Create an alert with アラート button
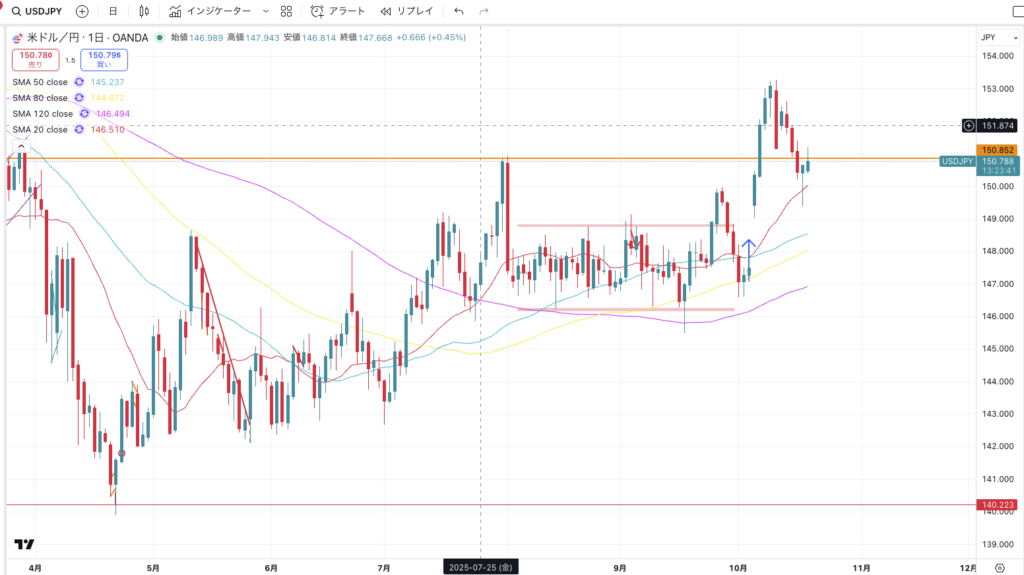The height and width of the screenshot is (575, 1024). tap(338, 11)
